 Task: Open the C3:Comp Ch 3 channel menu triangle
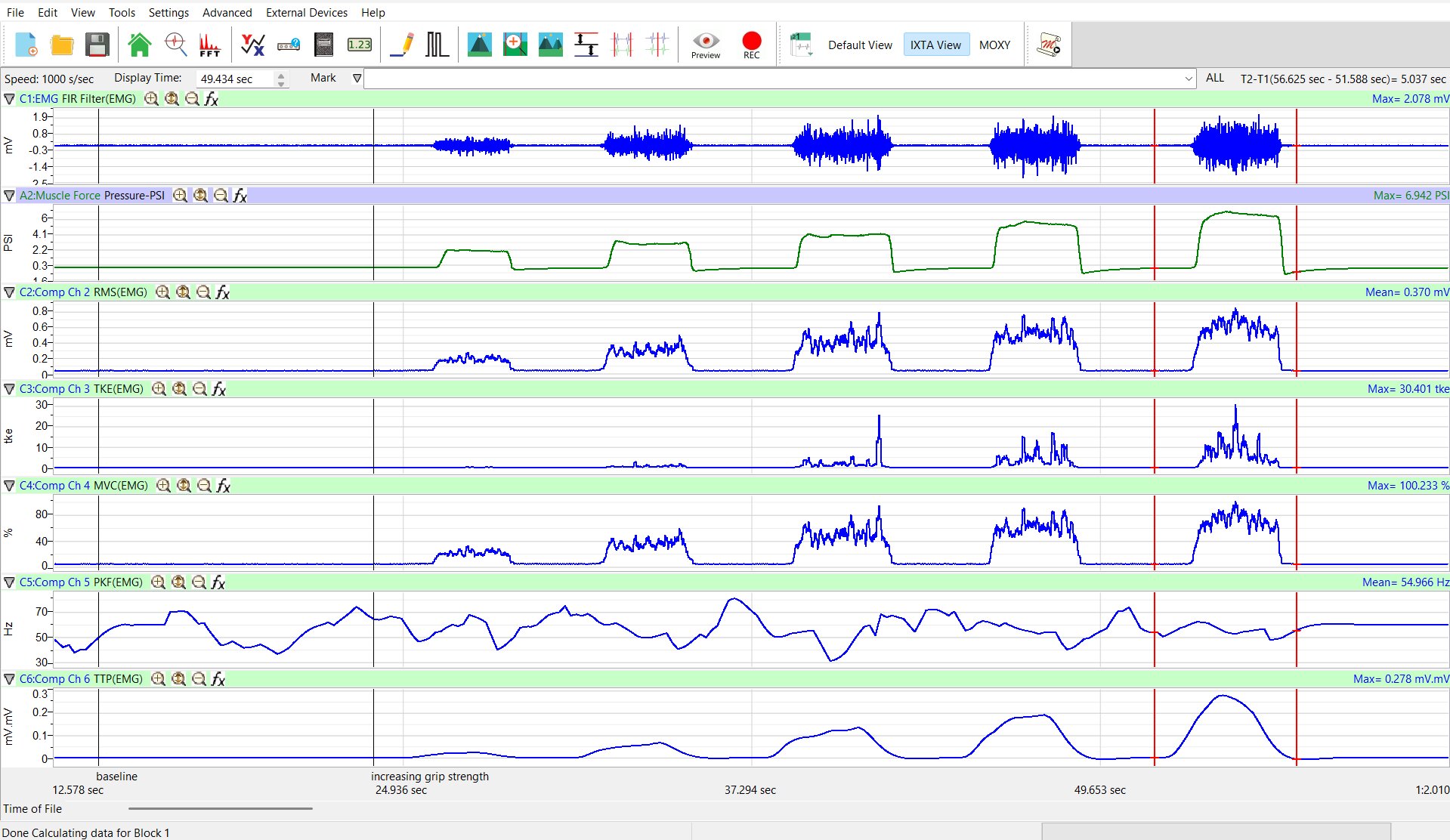9,389
